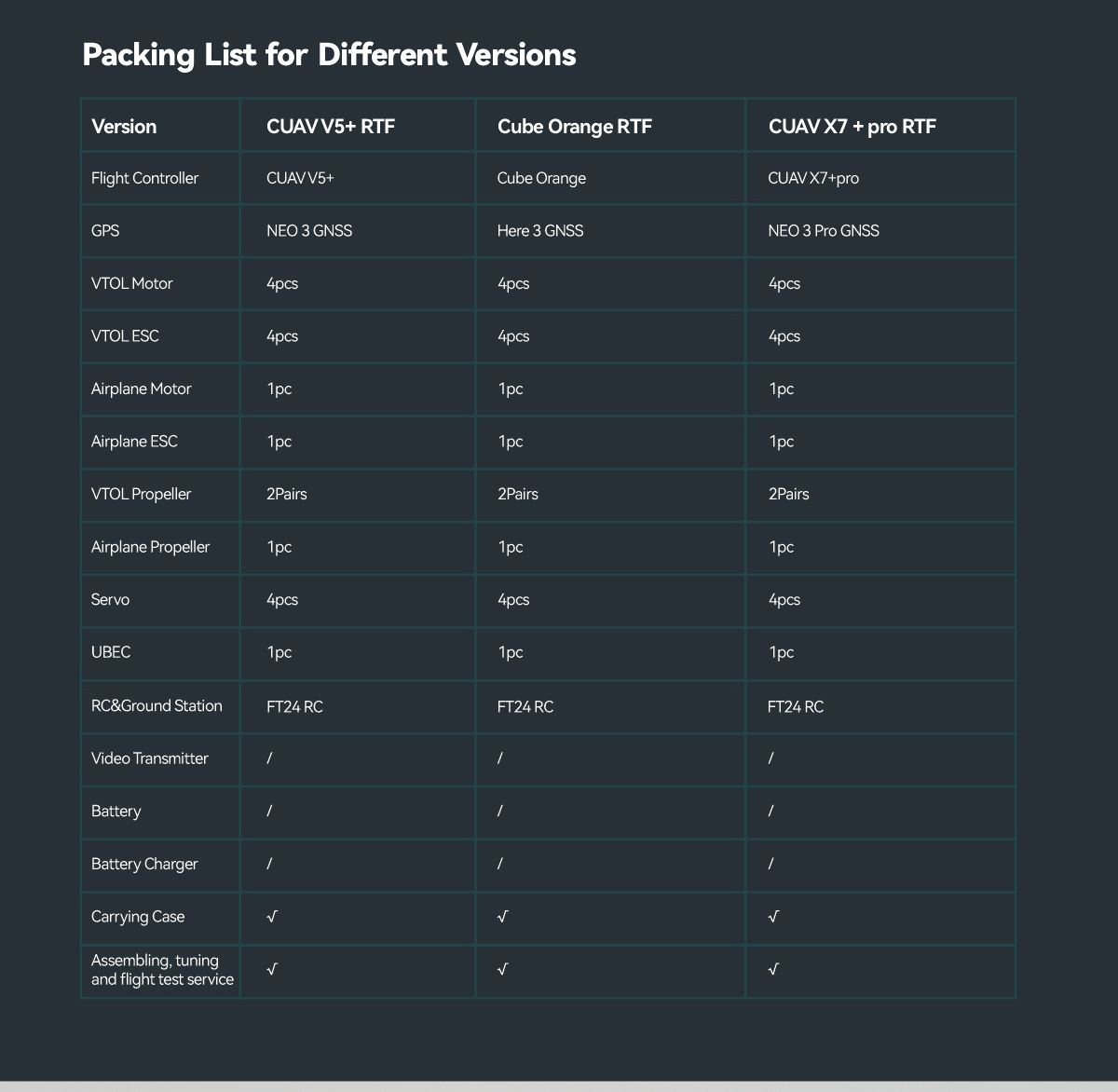Click the Video Transmitter row label
1118x1092 pixels.
tap(150, 758)
